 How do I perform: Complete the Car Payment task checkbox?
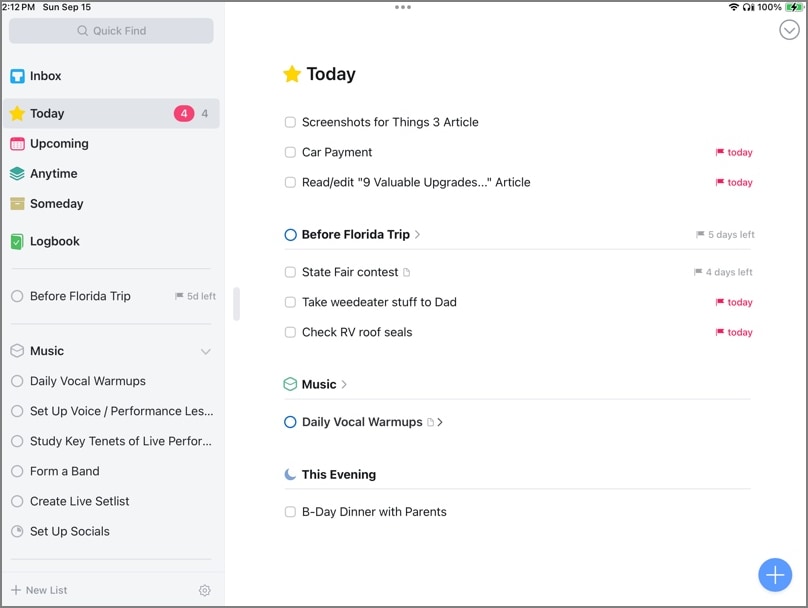point(290,152)
